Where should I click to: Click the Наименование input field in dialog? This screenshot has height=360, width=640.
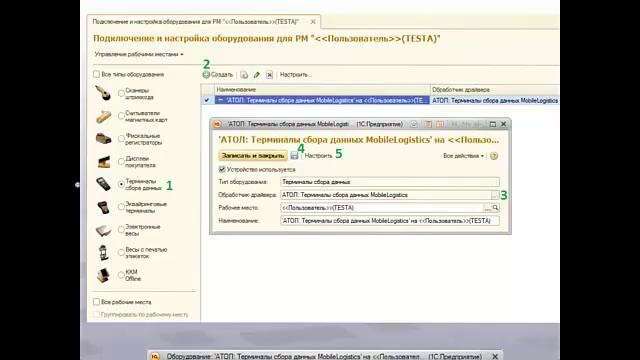point(390,221)
